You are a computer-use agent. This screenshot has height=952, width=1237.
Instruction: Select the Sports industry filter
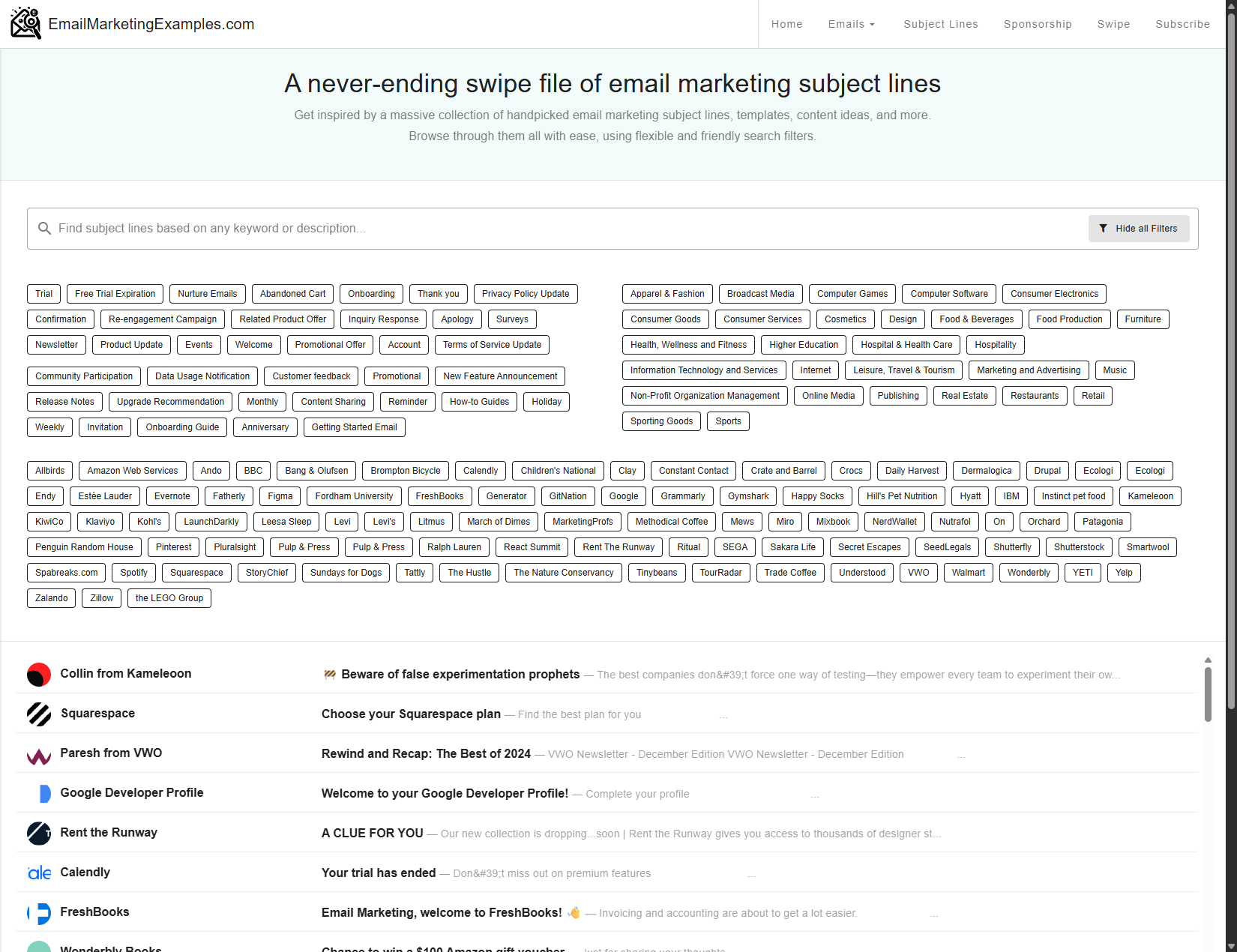coord(728,421)
